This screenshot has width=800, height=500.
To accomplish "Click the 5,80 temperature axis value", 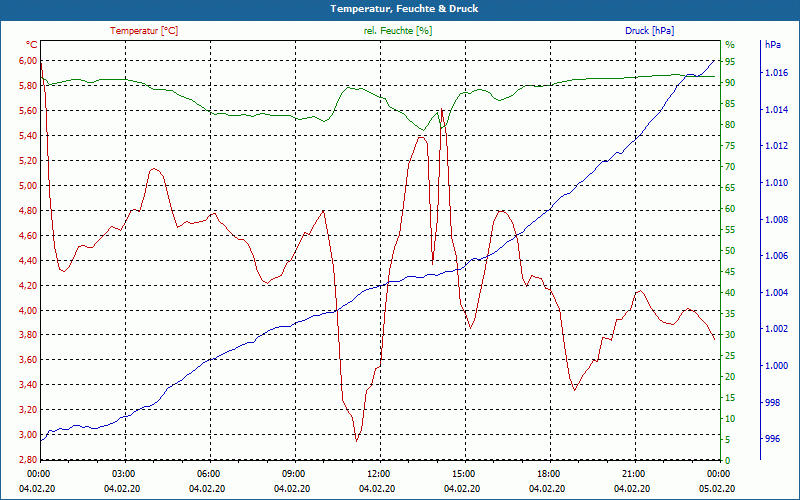I will pyautogui.click(x=28, y=86).
